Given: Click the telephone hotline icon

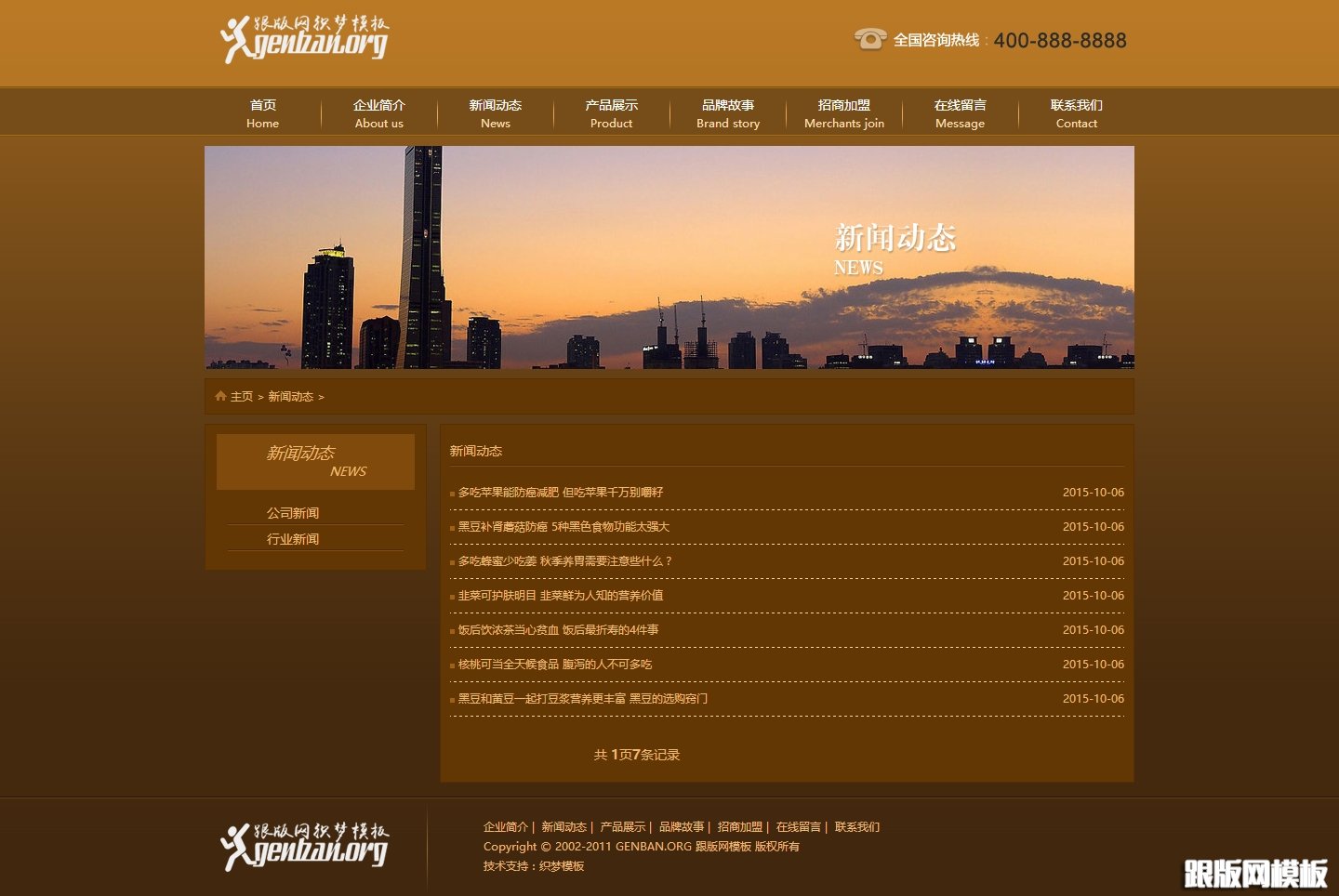Looking at the screenshot, I should coord(870,38).
